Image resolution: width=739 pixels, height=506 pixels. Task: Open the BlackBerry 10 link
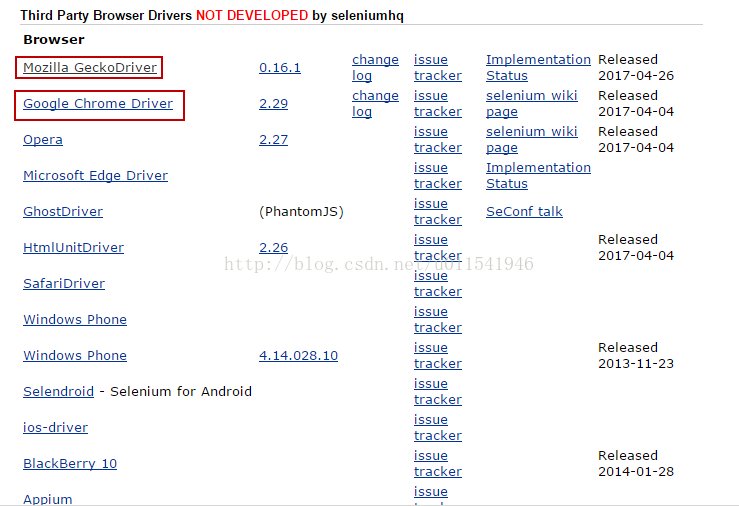pyautogui.click(x=70, y=464)
